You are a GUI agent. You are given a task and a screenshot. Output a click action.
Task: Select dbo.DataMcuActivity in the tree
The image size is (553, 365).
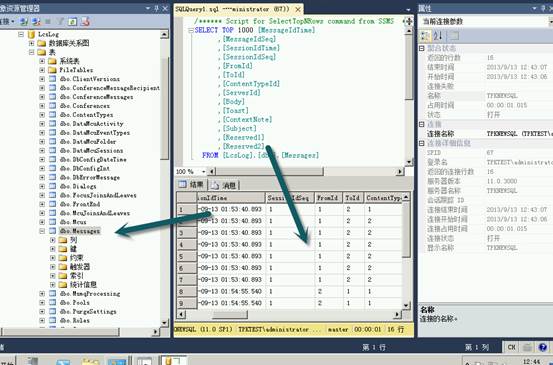[x=91, y=124]
